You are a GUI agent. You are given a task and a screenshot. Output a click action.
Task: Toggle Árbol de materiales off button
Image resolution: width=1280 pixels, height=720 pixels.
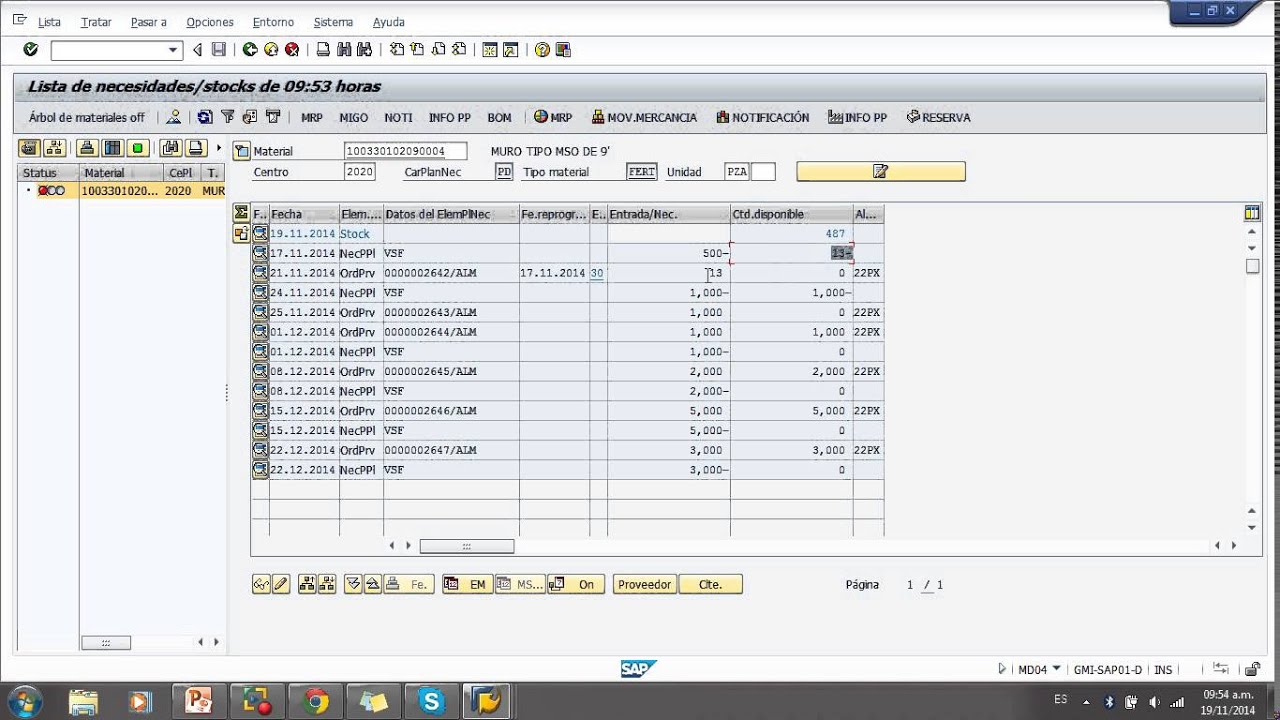pos(86,117)
